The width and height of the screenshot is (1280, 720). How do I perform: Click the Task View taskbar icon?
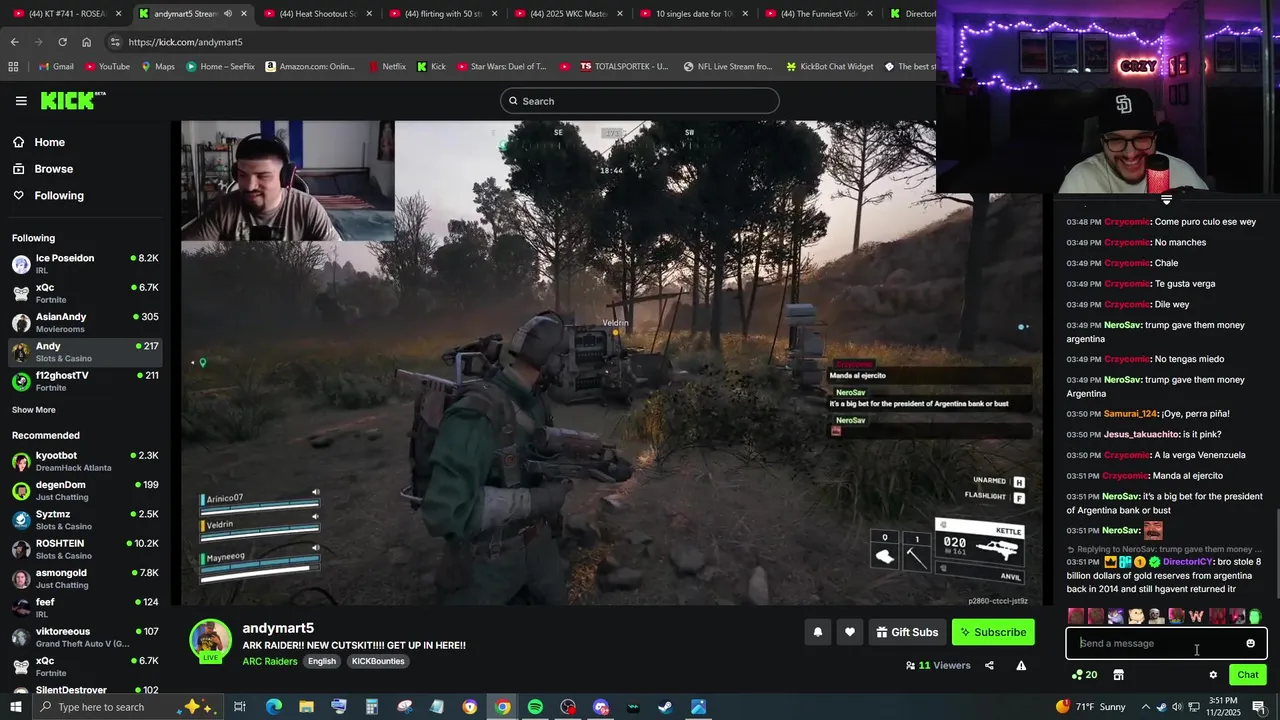(240, 707)
